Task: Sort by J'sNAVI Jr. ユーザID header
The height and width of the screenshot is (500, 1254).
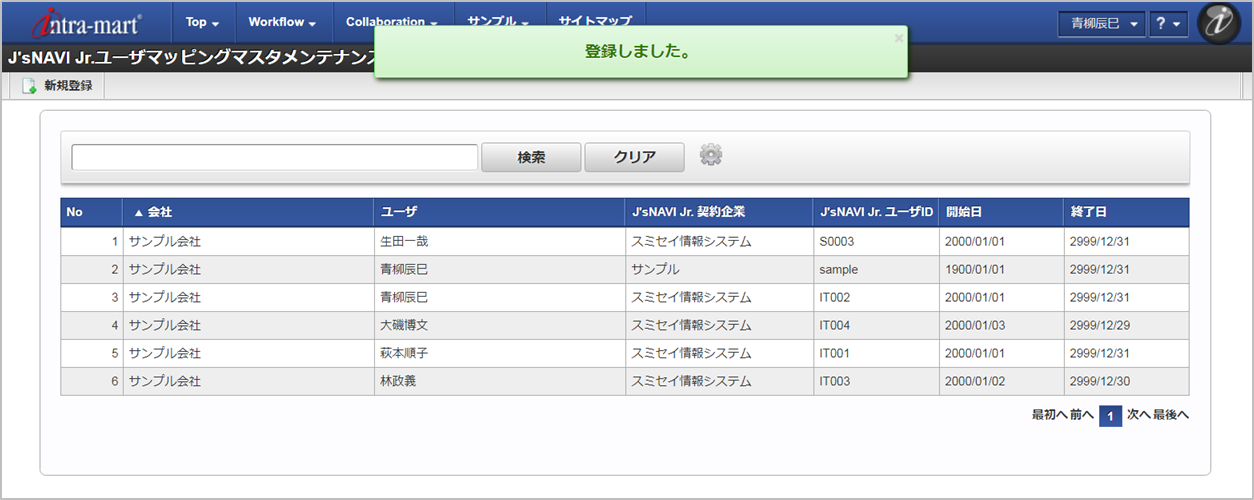Action: (876, 212)
